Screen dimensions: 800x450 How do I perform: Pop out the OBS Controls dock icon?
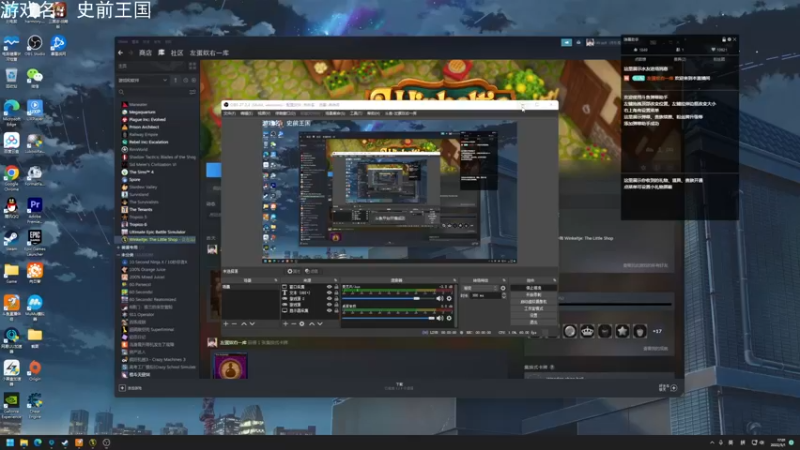[554, 280]
